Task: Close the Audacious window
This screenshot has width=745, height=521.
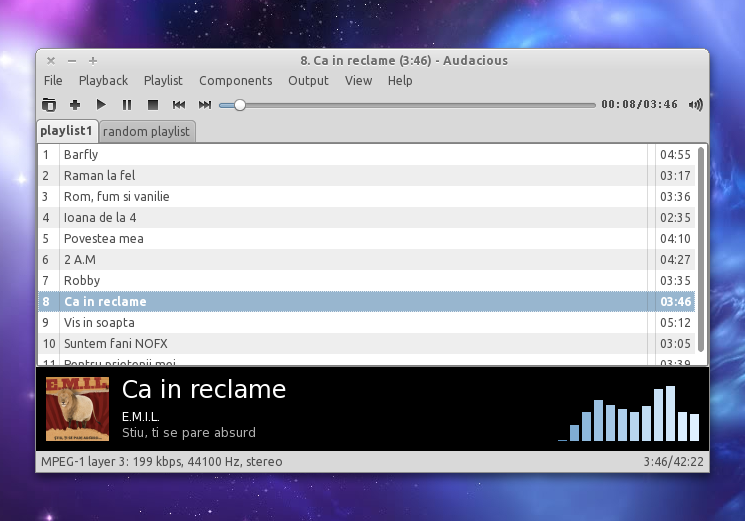Action: pos(51,61)
